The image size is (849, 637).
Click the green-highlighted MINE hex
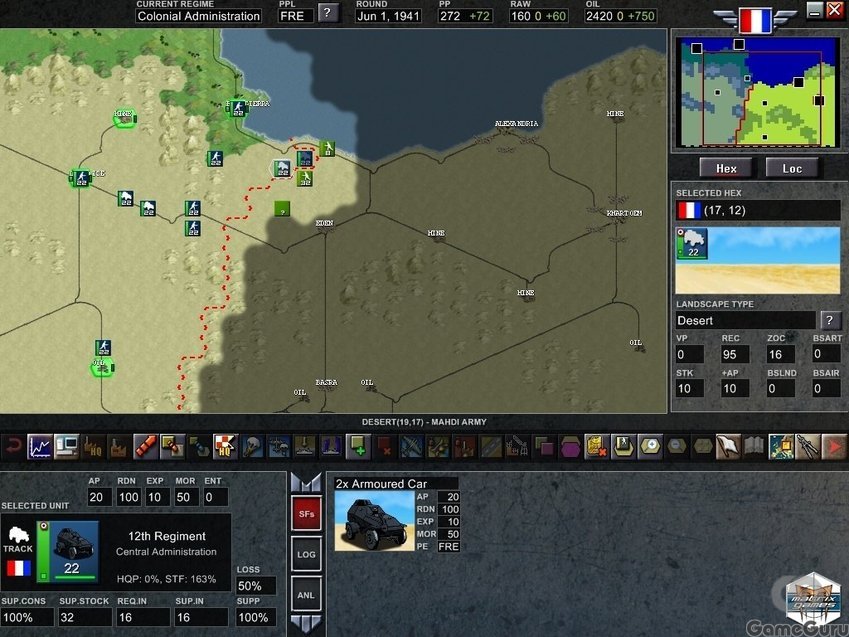(x=124, y=117)
